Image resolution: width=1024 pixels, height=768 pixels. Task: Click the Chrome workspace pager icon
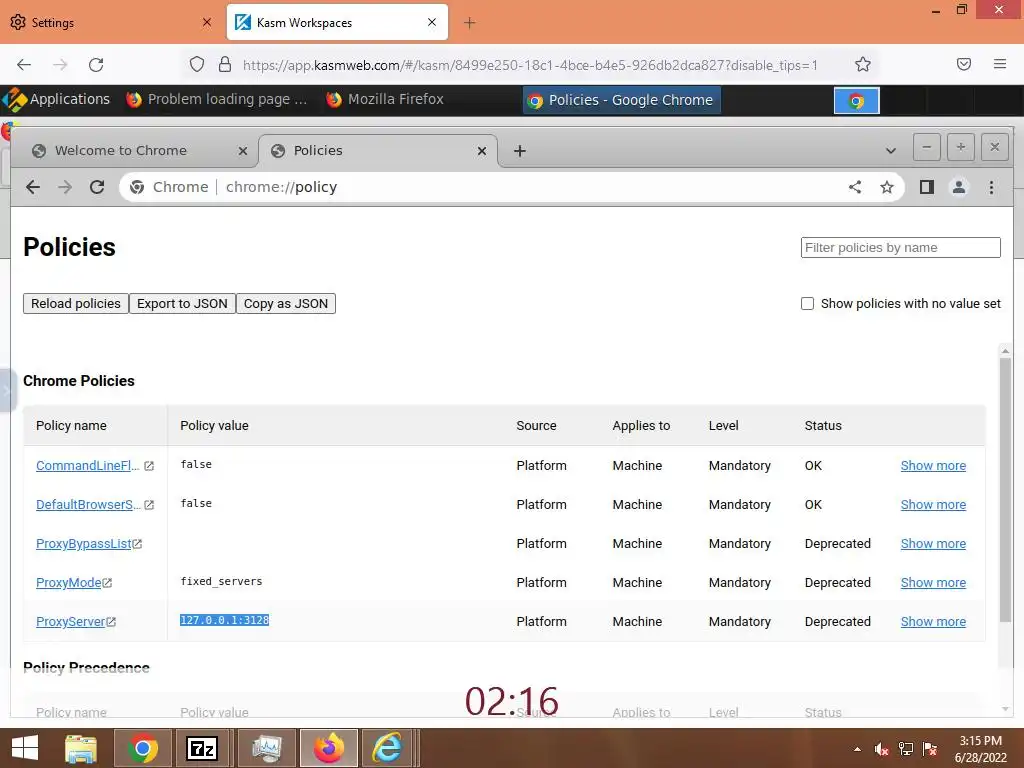(856, 101)
